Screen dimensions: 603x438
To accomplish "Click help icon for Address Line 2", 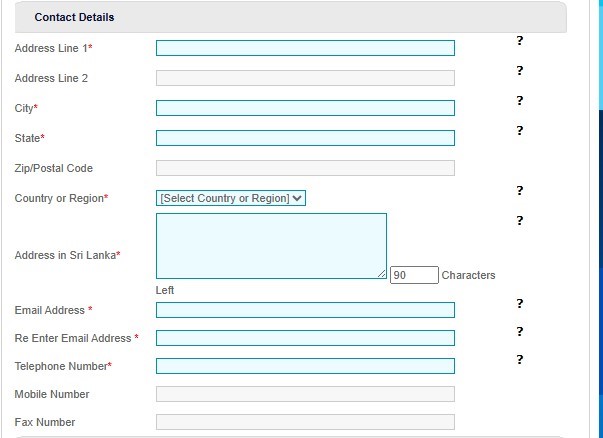I will click(x=520, y=71).
